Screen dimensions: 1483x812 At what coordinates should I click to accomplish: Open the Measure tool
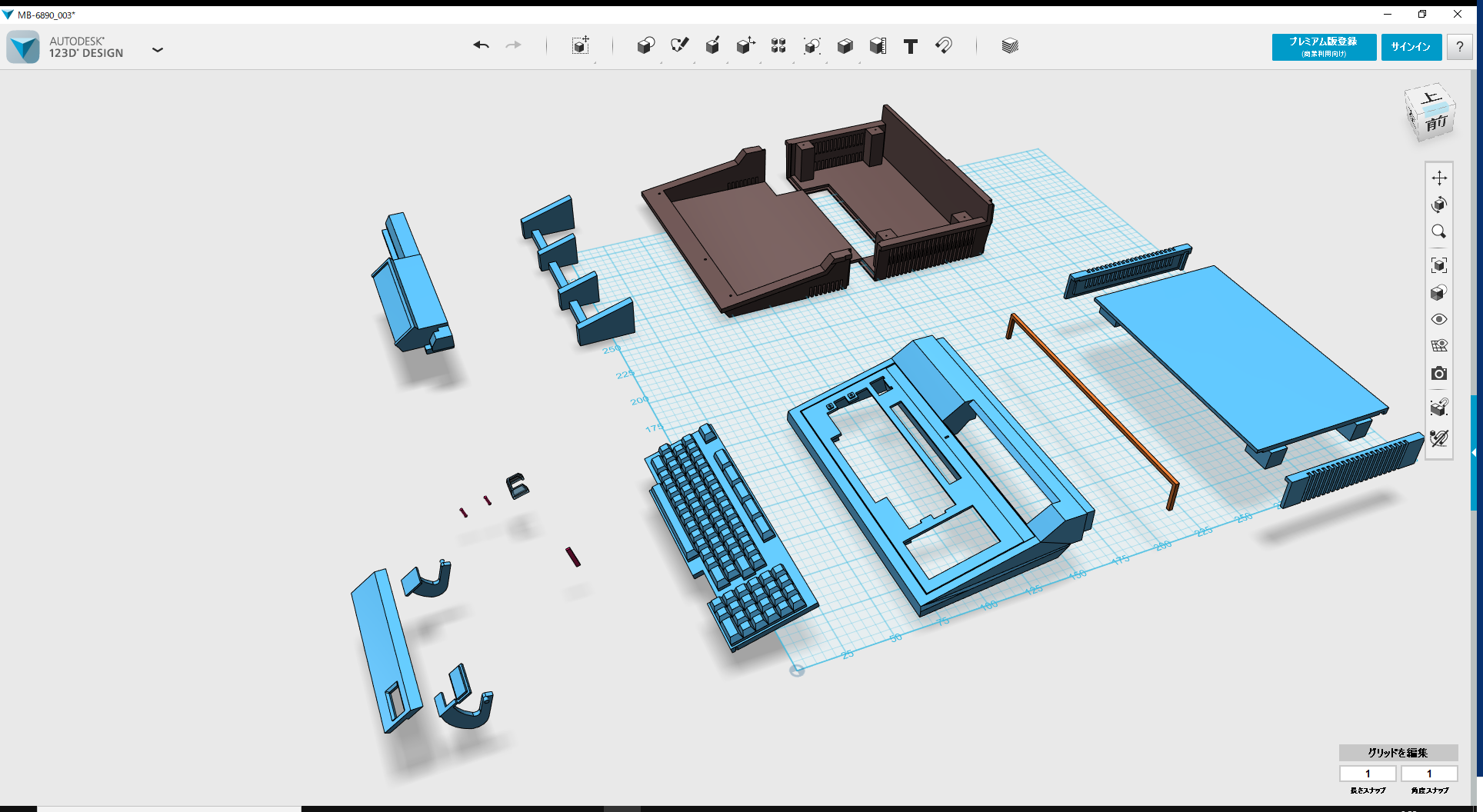[877, 46]
